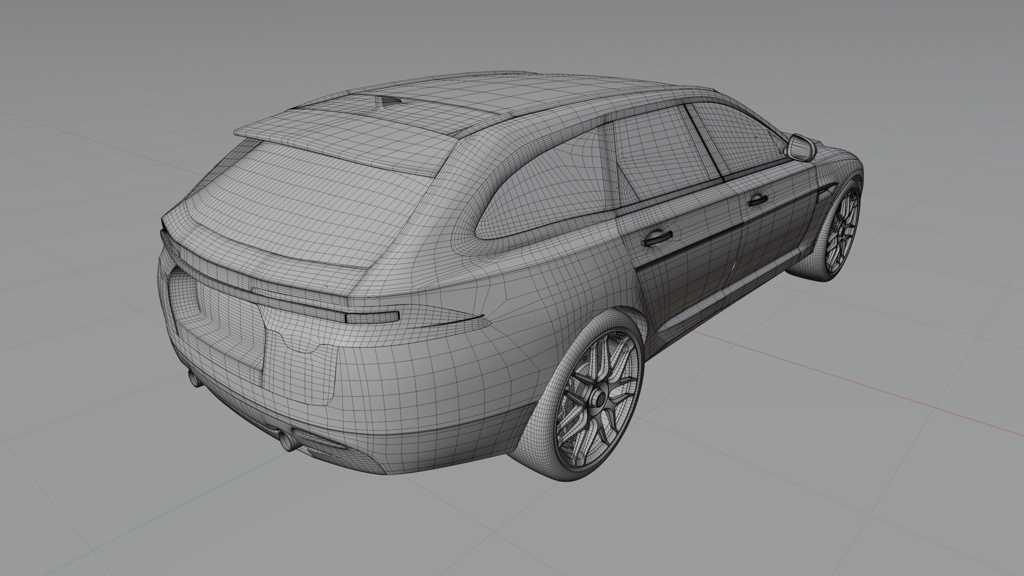Select the rear door handle
Image resolution: width=1024 pixels, height=576 pixels.
point(657,238)
